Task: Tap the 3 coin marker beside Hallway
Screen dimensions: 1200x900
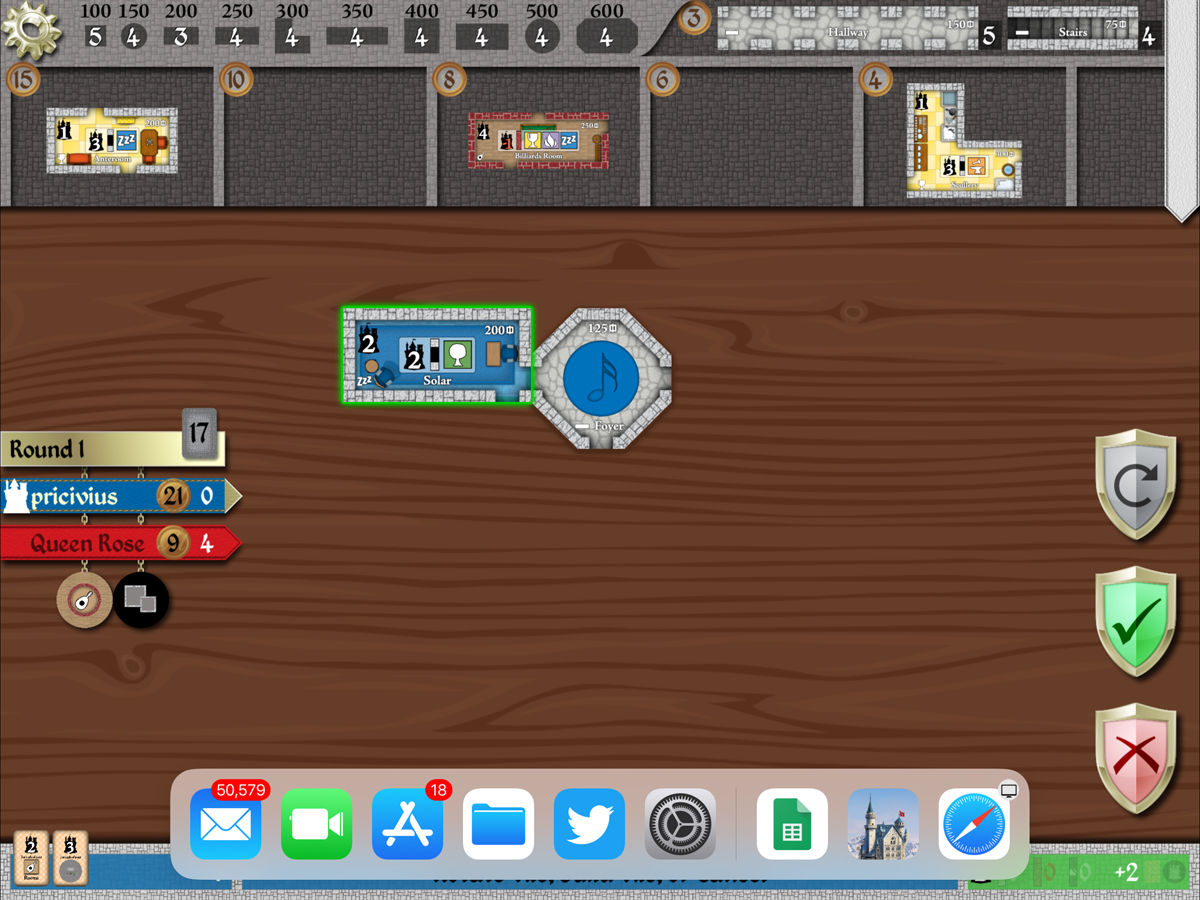Action: [x=695, y=19]
